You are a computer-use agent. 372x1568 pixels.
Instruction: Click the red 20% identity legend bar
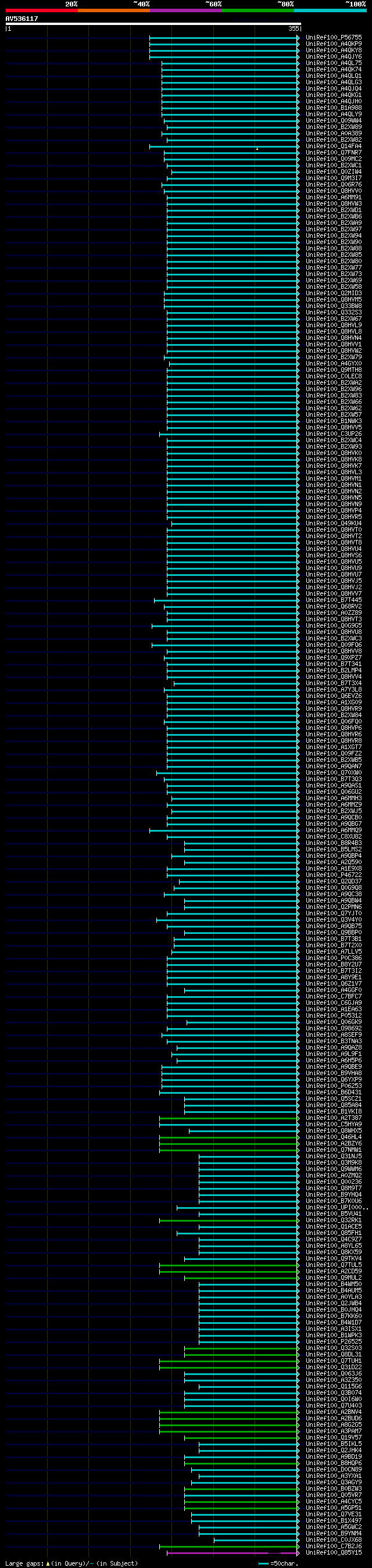point(41,10)
